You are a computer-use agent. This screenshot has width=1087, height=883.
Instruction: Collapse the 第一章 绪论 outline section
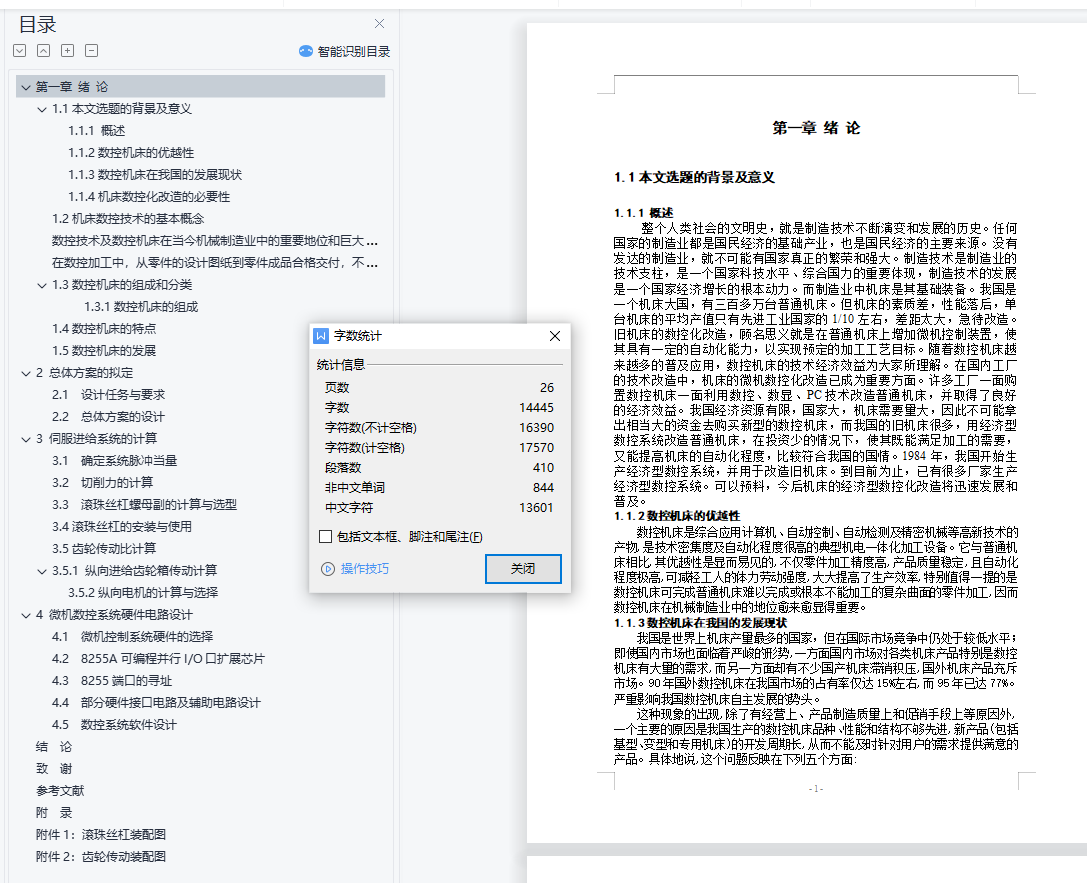[x=25, y=87]
